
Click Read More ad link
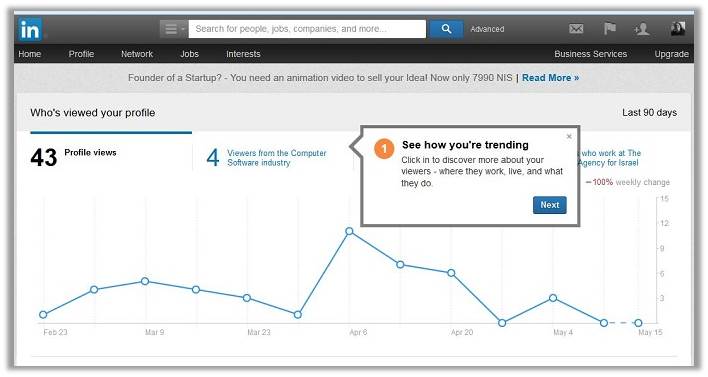550,78
